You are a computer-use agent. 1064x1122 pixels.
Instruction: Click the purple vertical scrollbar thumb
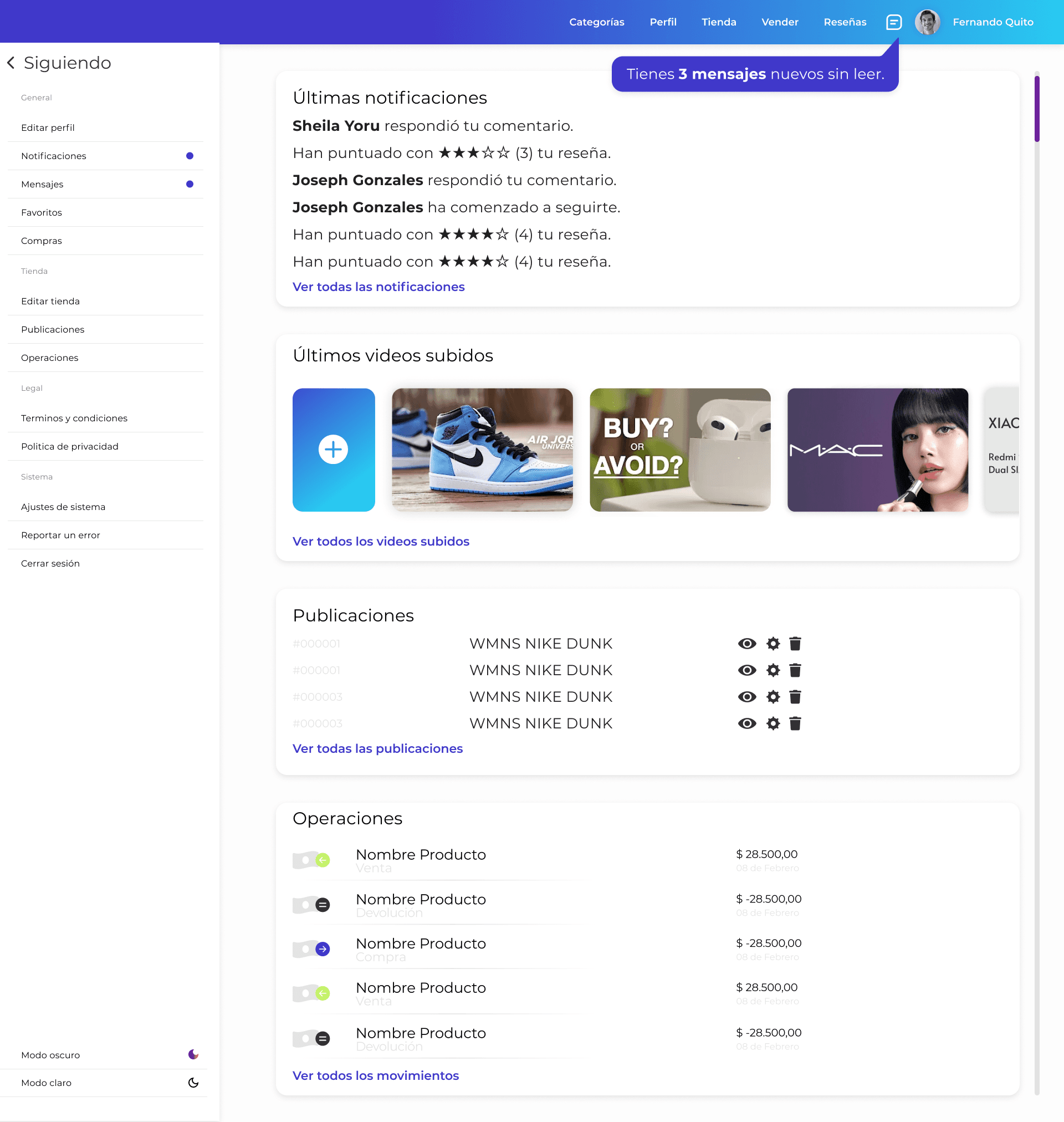point(1036,108)
